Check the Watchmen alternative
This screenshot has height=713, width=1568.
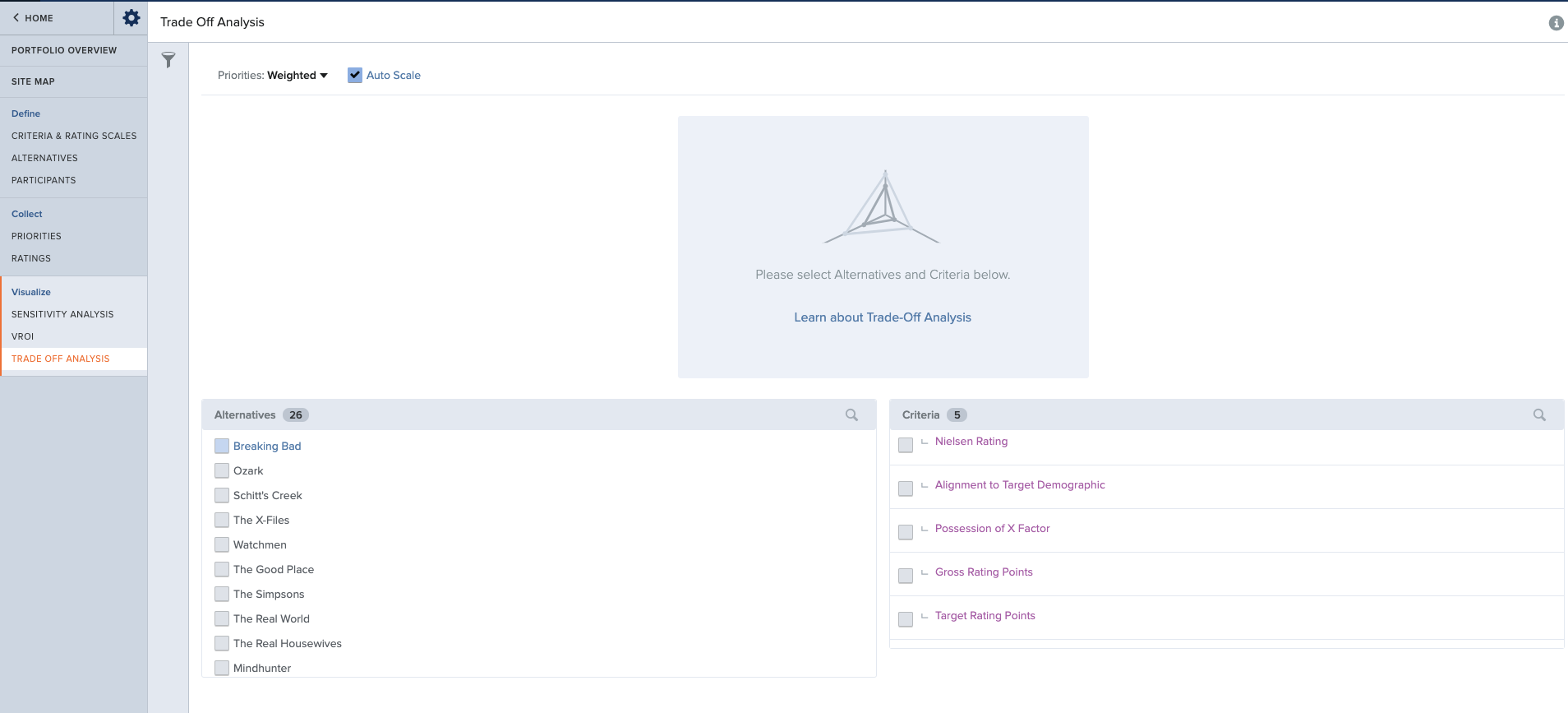point(222,544)
